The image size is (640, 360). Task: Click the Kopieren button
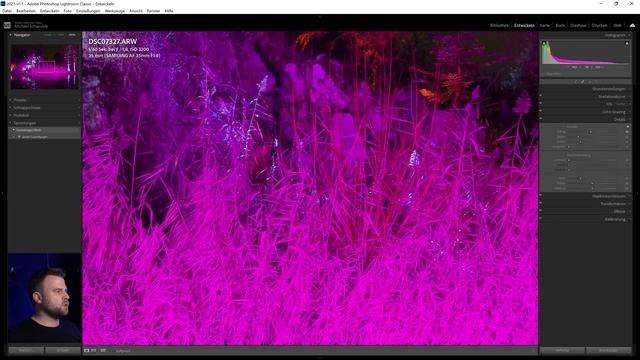click(x=26, y=350)
